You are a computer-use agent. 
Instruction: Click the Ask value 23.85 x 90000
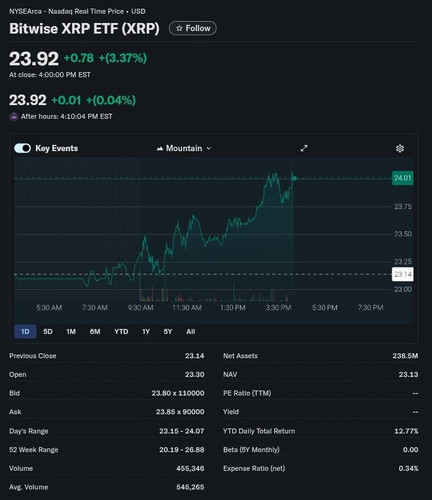tap(180, 412)
